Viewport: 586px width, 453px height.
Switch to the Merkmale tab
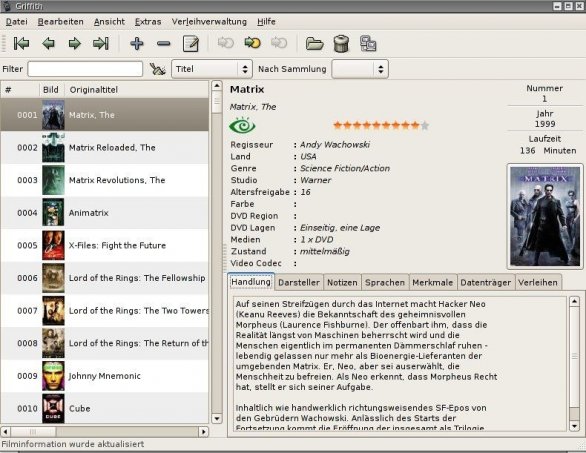coord(433,283)
